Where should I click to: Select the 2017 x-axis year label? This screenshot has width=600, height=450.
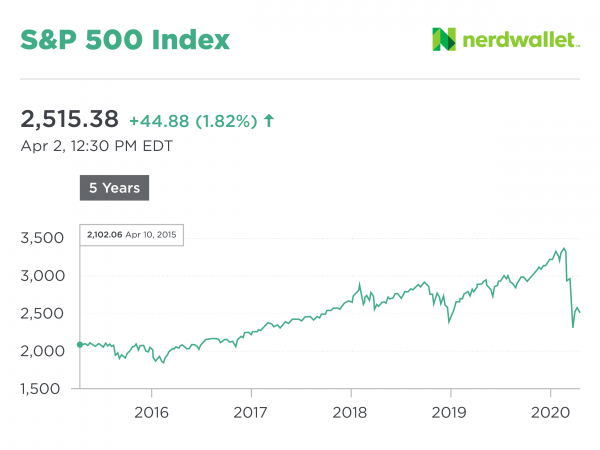(251, 410)
